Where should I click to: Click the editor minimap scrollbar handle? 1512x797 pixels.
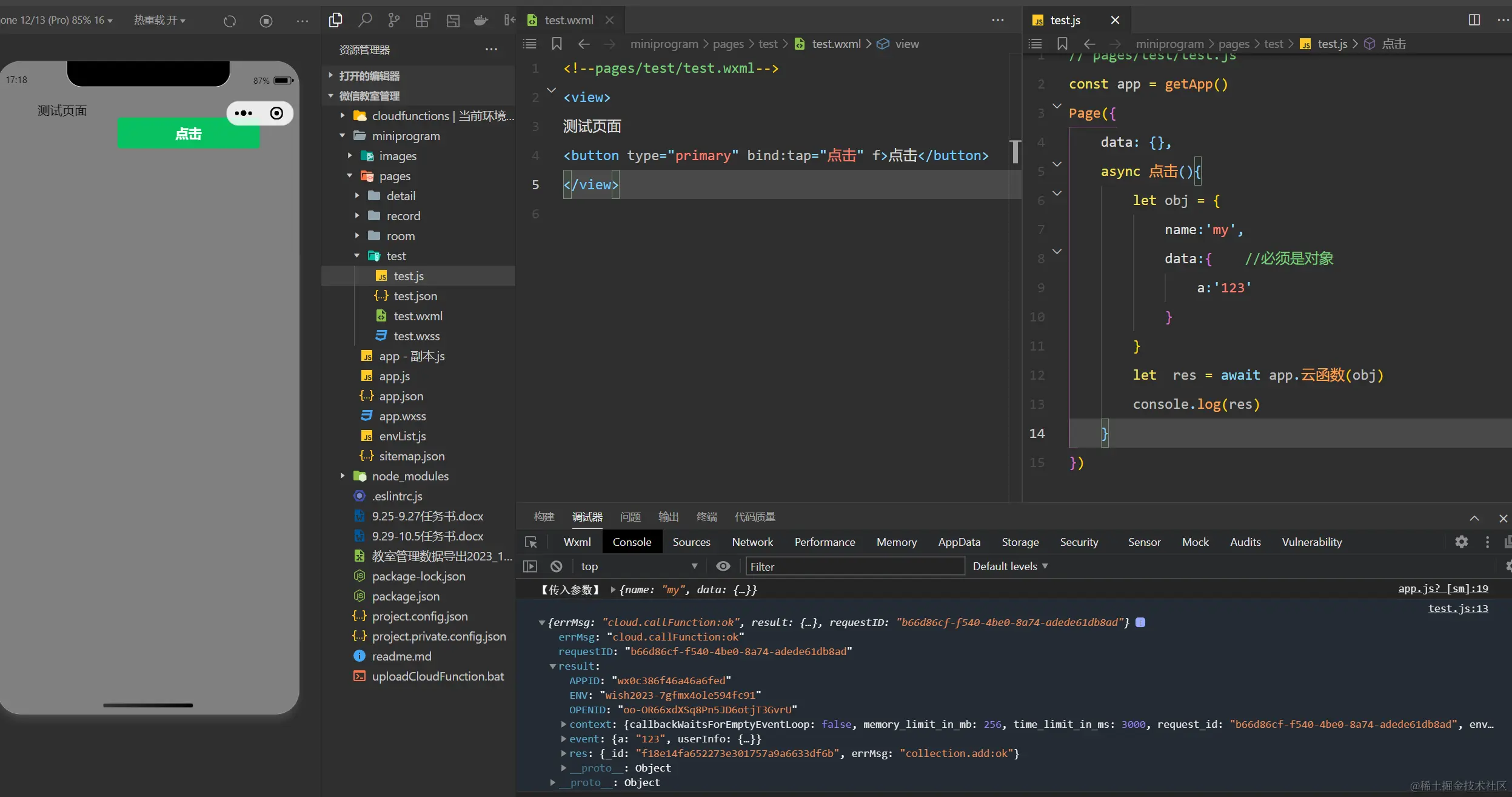click(x=1015, y=152)
